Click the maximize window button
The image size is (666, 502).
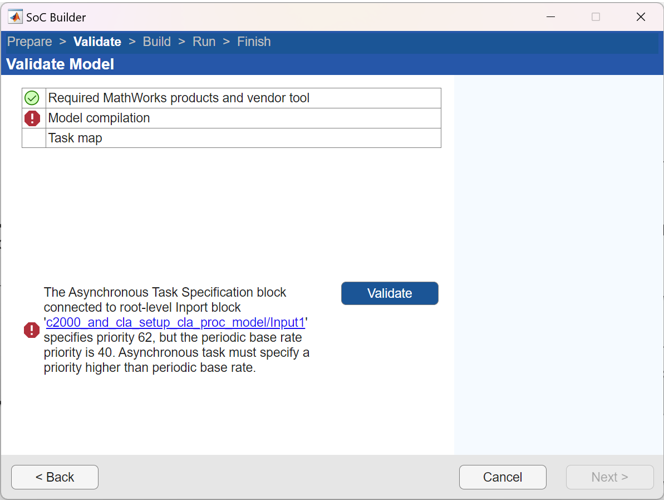click(596, 17)
